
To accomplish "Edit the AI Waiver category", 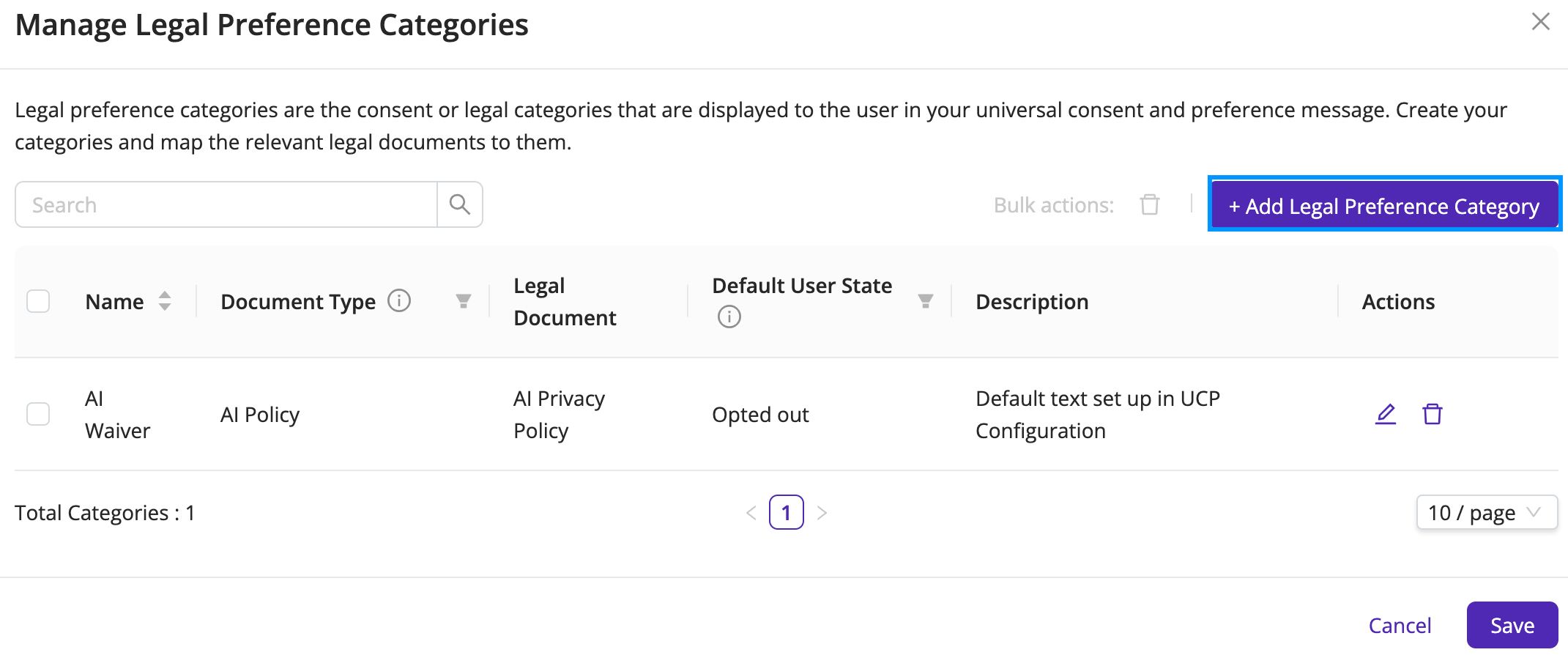I will click(x=1386, y=414).
